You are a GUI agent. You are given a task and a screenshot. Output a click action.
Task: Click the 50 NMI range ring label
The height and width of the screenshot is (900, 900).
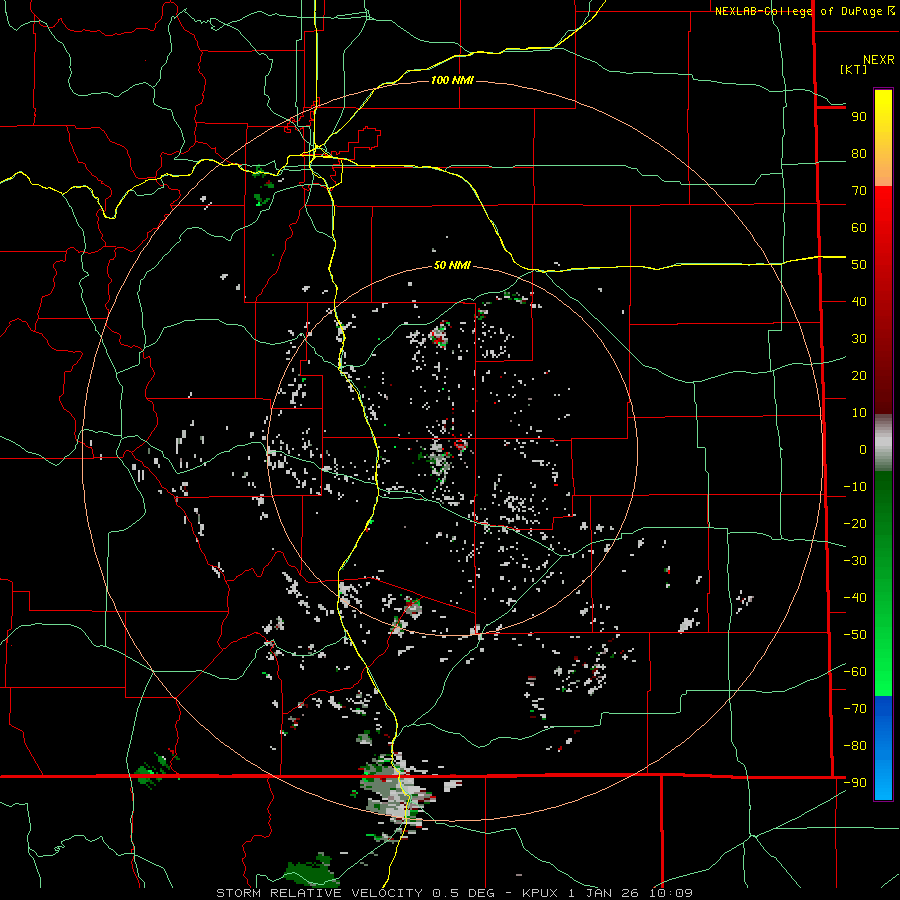[x=452, y=265]
